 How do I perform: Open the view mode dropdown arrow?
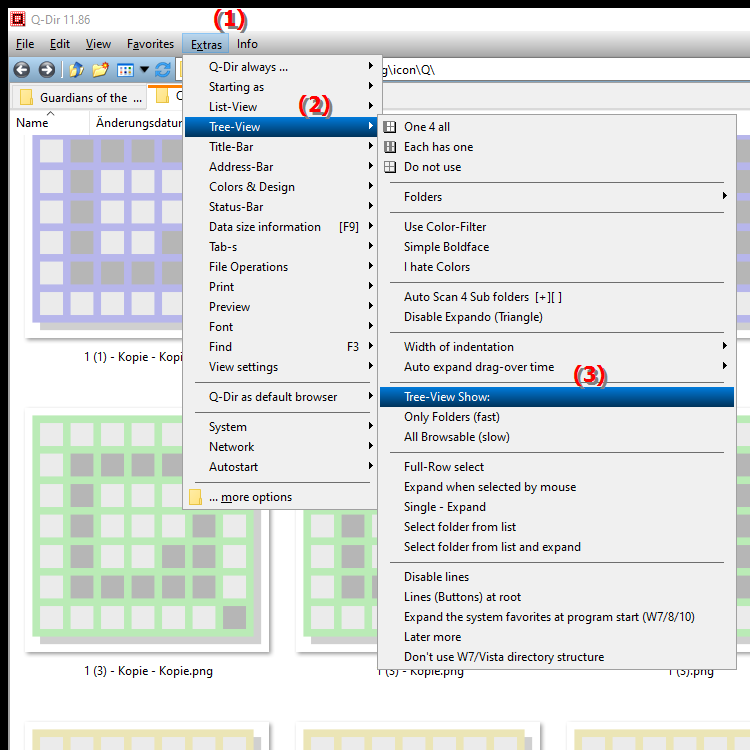pyautogui.click(x=145, y=70)
